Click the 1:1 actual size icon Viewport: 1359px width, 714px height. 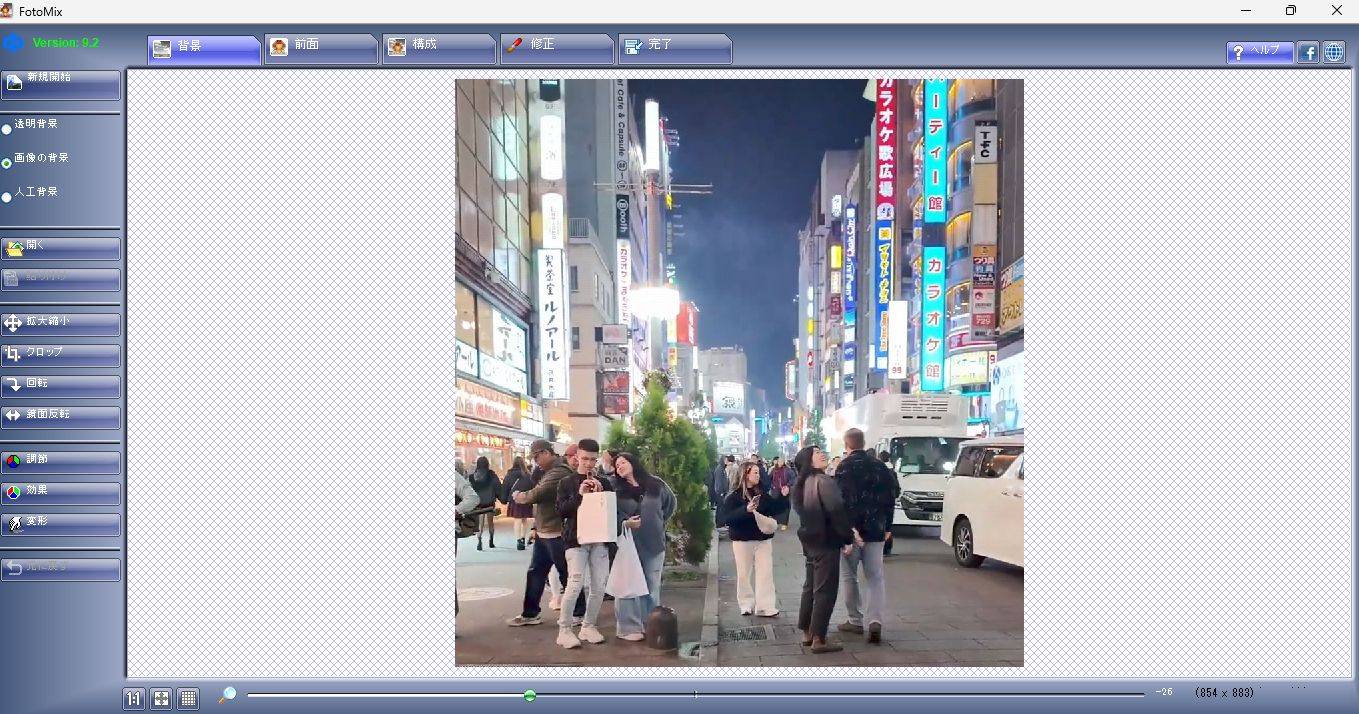[134, 699]
